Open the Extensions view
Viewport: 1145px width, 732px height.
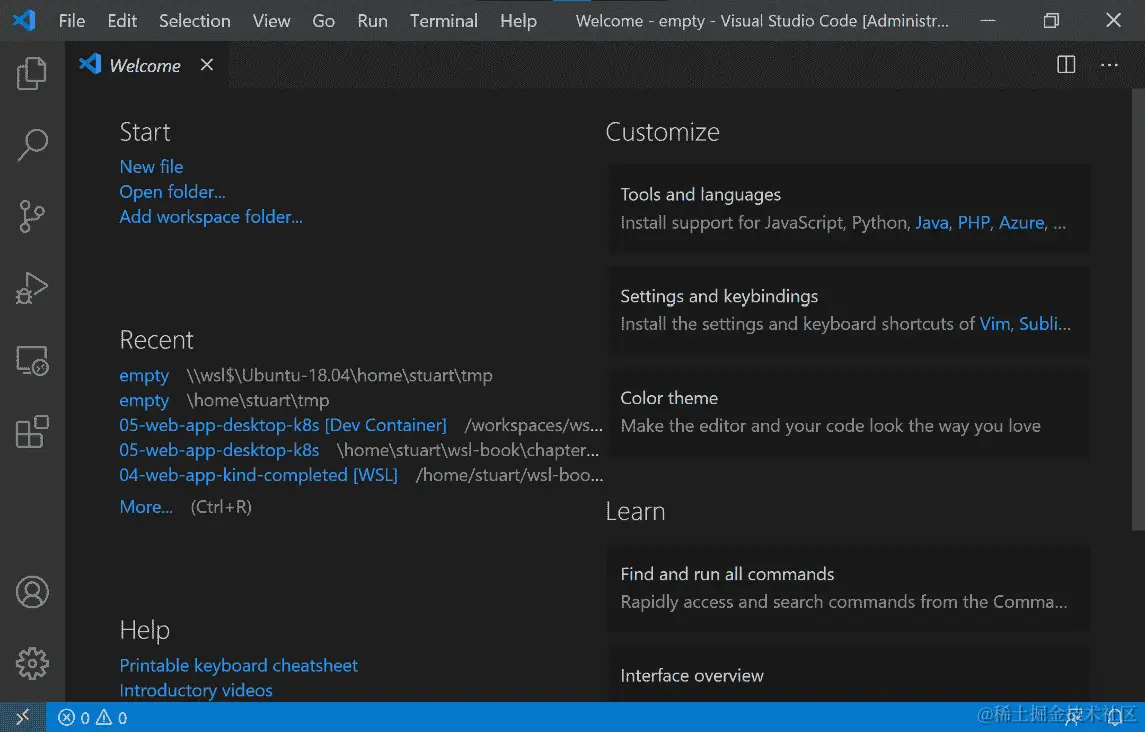point(31,431)
